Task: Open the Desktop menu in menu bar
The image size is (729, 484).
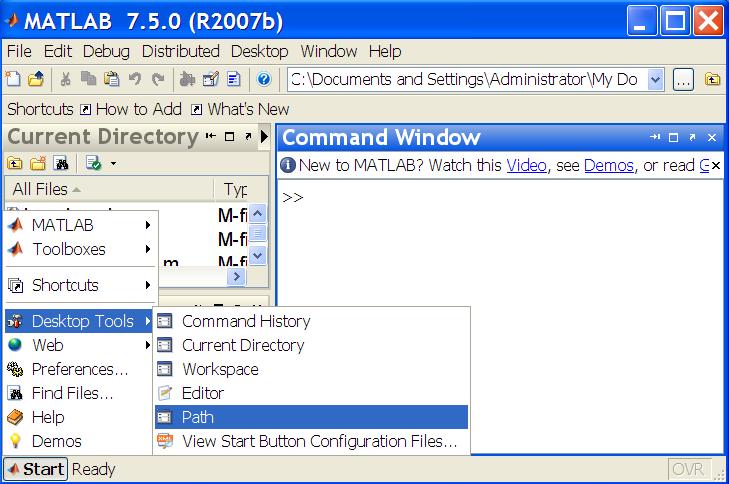Action: (x=259, y=51)
